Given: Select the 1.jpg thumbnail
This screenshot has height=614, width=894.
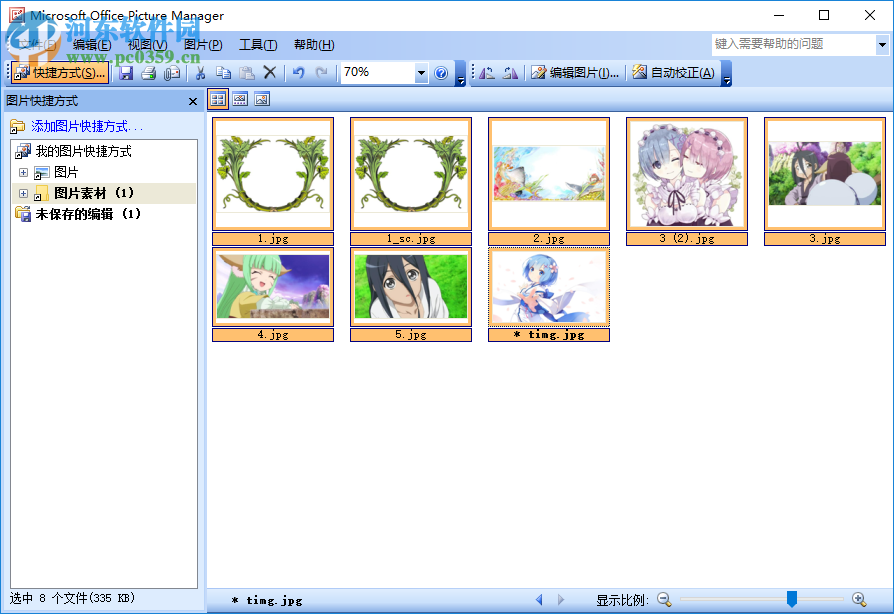Looking at the screenshot, I should 273,174.
